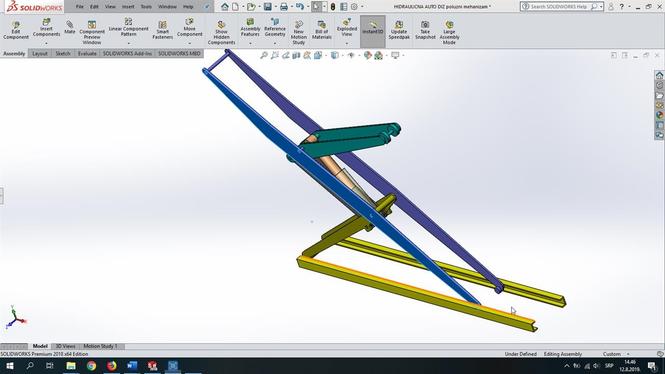The image size is (665, 374).
Task: Switch to Motion Study 1 tab
Action: (x=101, y=346)
